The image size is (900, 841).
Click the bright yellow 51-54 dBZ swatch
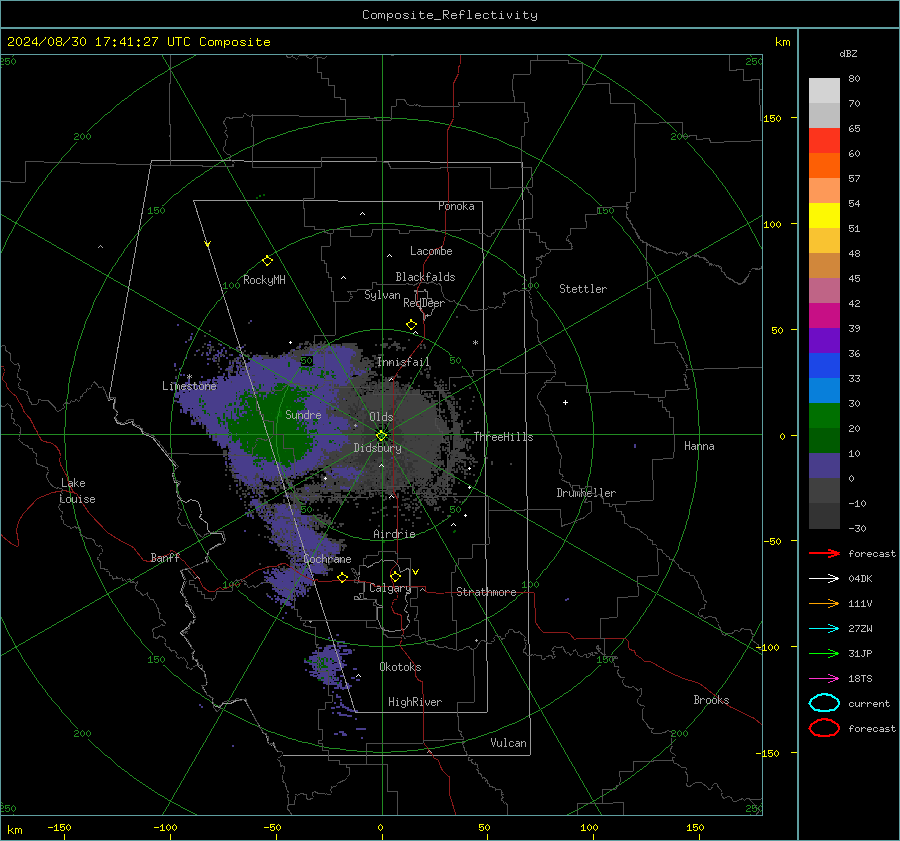824,216
